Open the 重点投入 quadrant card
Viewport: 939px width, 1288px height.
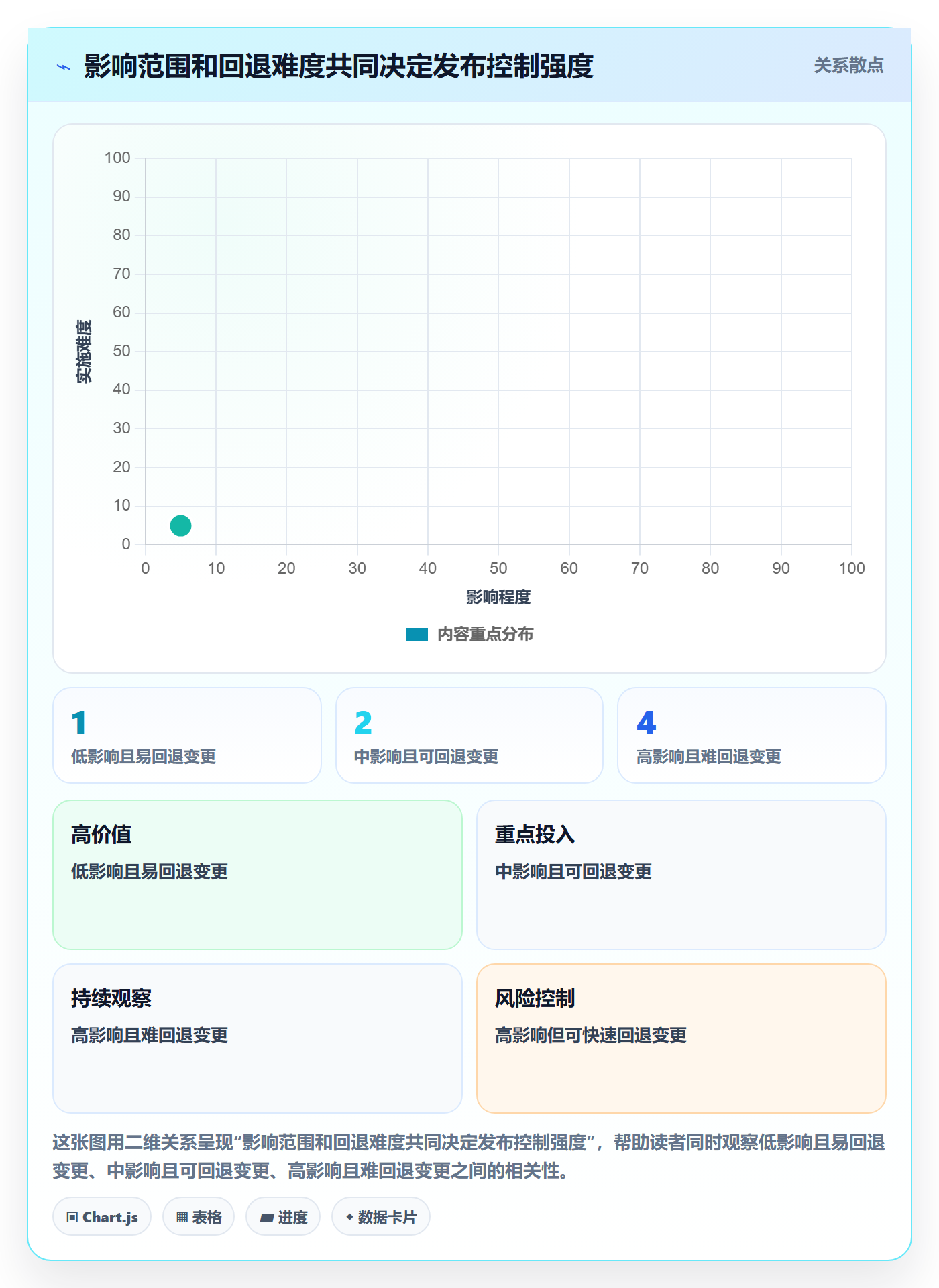point(681,875)
